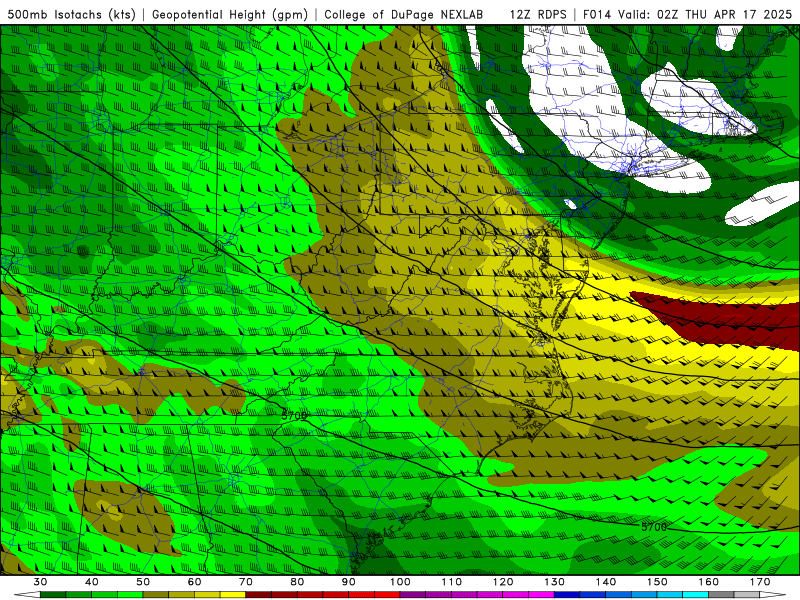This screenshot has width=800, height=600.
Task: Click the 'Geopotential Height (gpm)' title text
Action: point(230,15)
